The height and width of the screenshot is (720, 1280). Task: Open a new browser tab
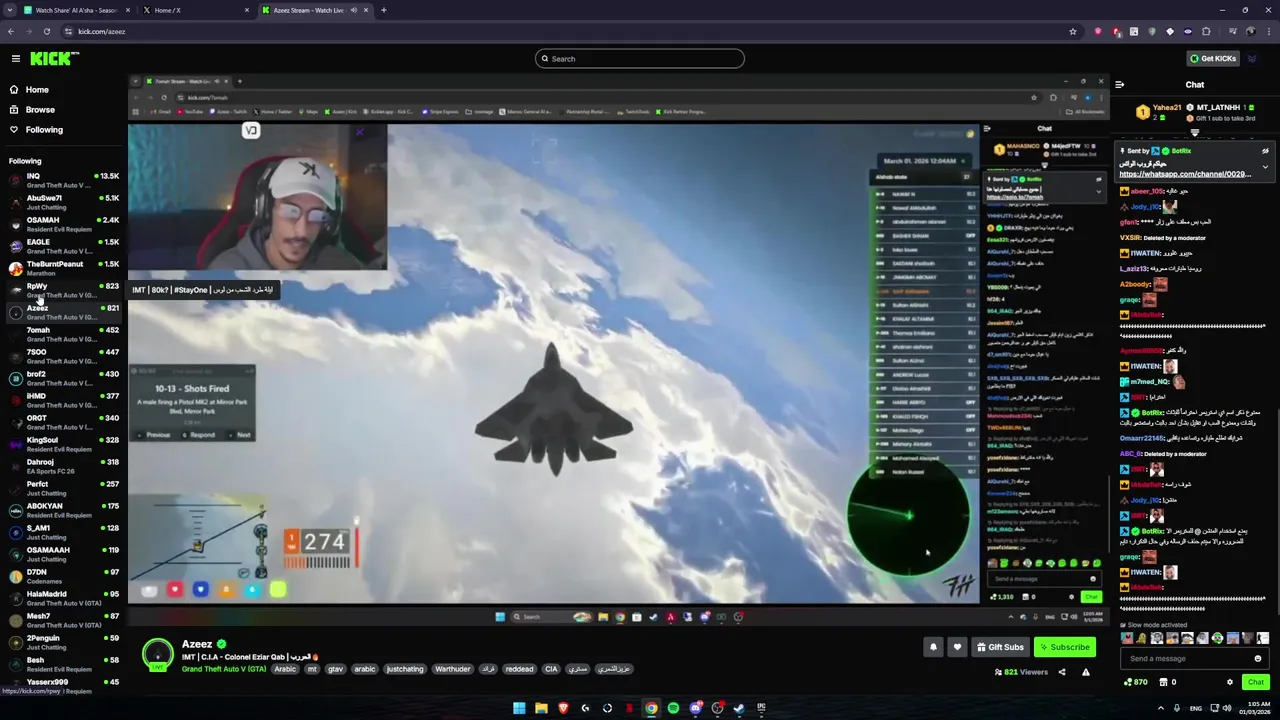pos(384,10)
